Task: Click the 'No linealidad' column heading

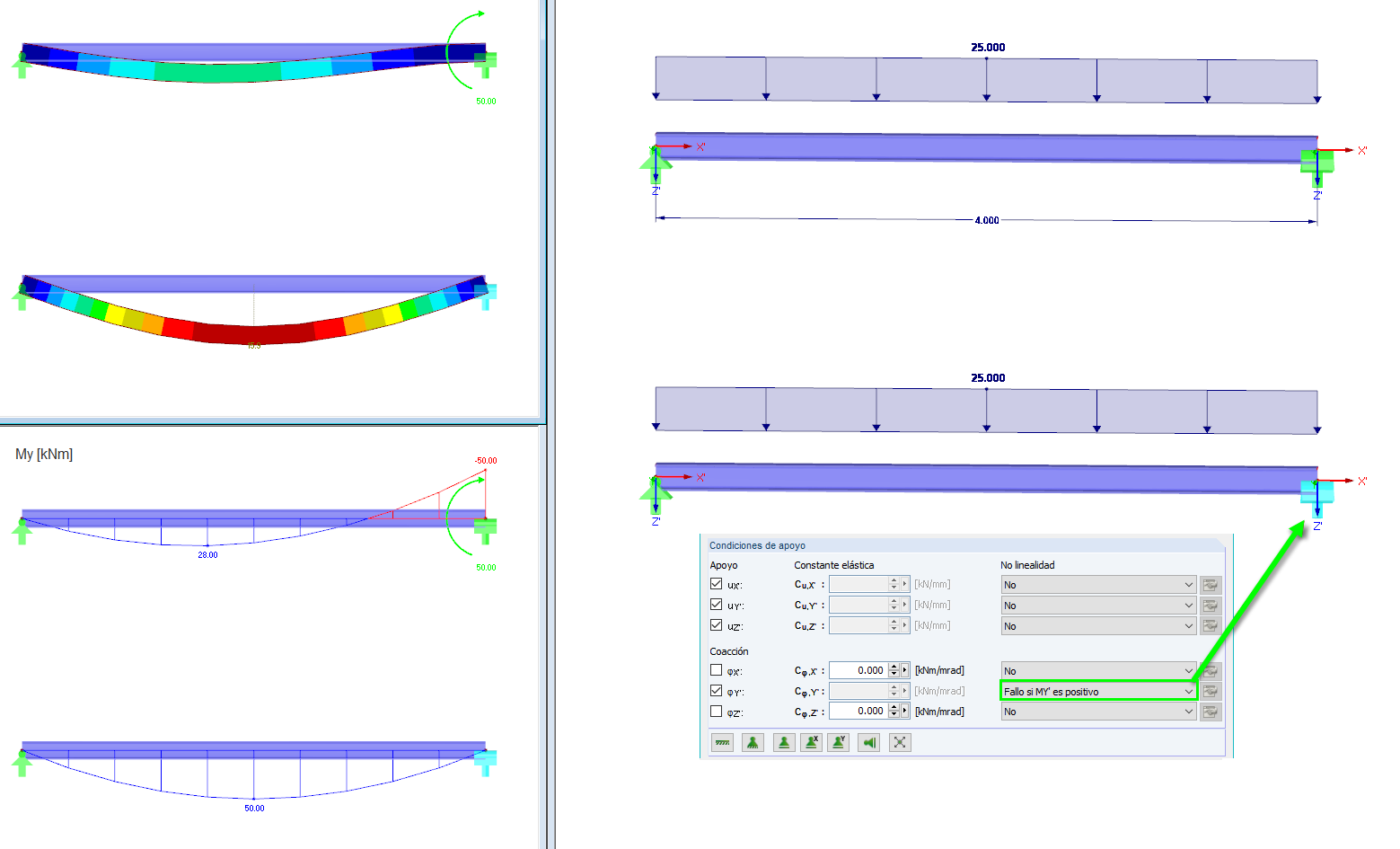Action: pos(1028,565)
